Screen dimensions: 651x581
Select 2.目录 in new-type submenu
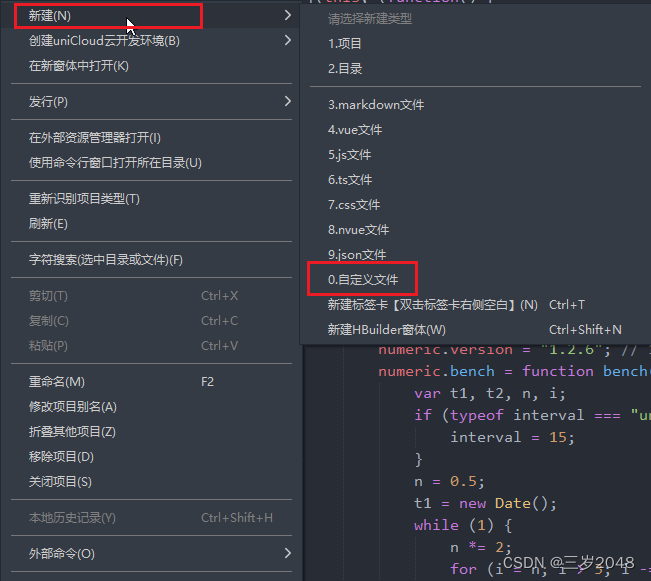click(x=475, y=69)
